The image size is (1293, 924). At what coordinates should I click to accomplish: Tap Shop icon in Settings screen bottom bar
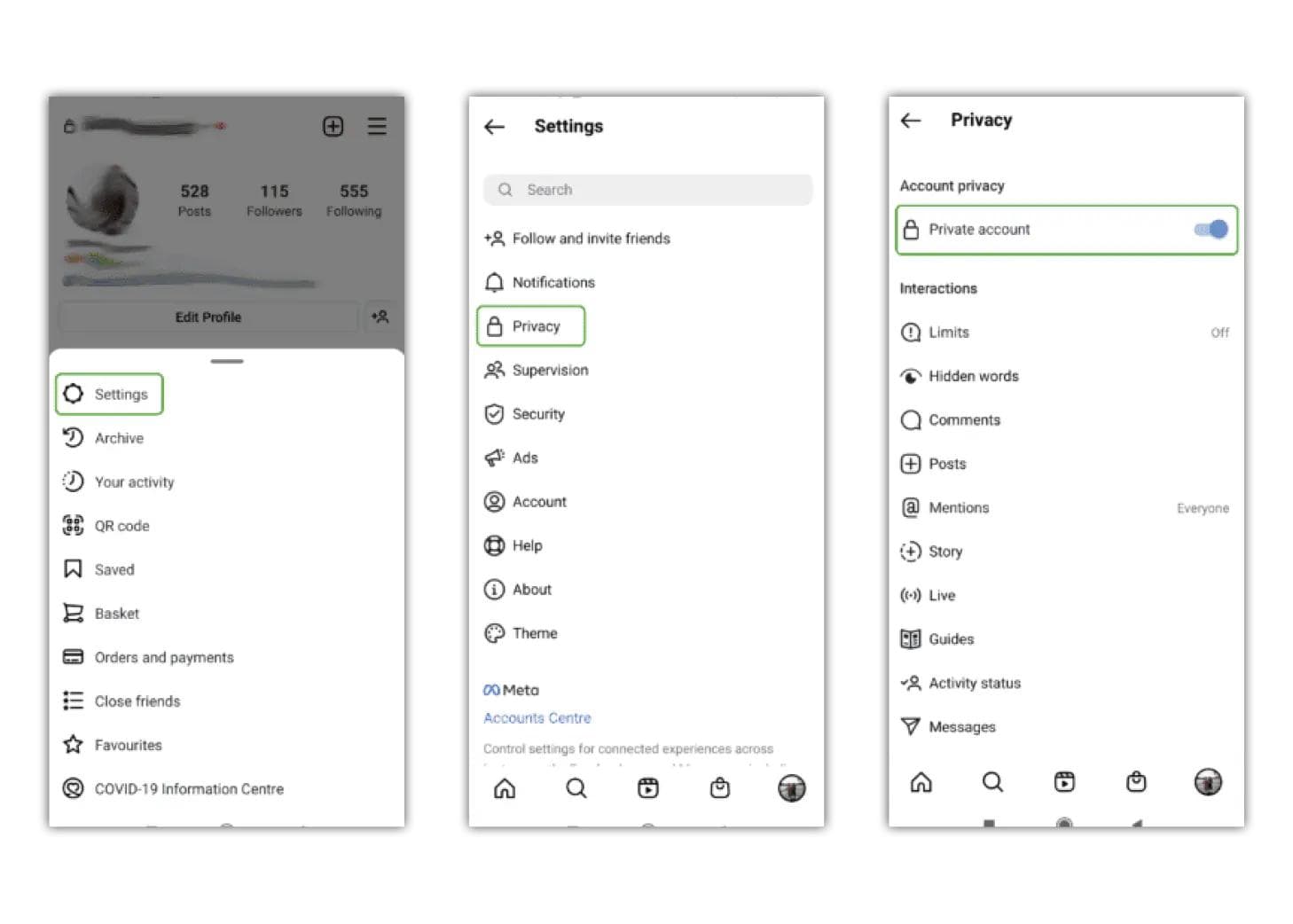[x=720, y=788]
